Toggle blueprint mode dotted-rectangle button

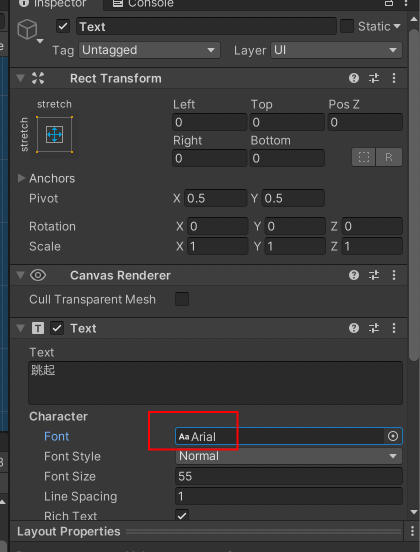click(363, 157)
